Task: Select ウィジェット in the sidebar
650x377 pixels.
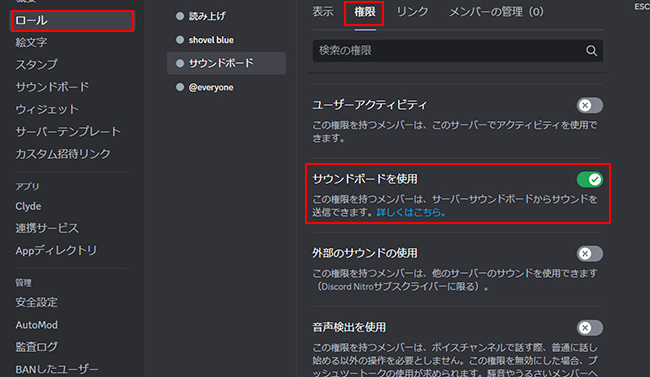Action: [x=47, y=109]
